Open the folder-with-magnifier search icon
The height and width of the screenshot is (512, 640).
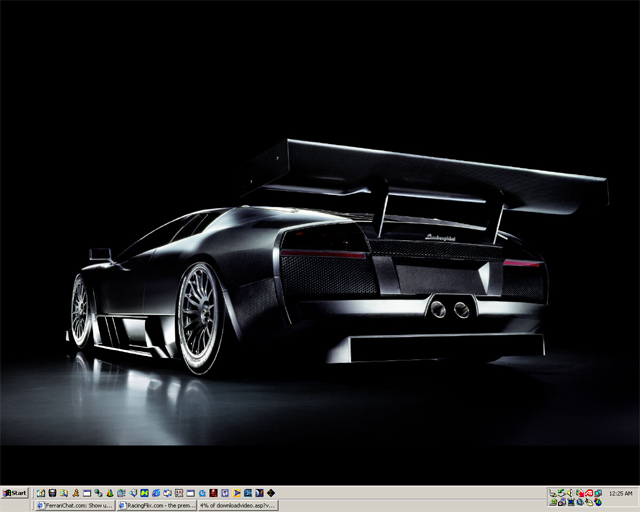64,493
